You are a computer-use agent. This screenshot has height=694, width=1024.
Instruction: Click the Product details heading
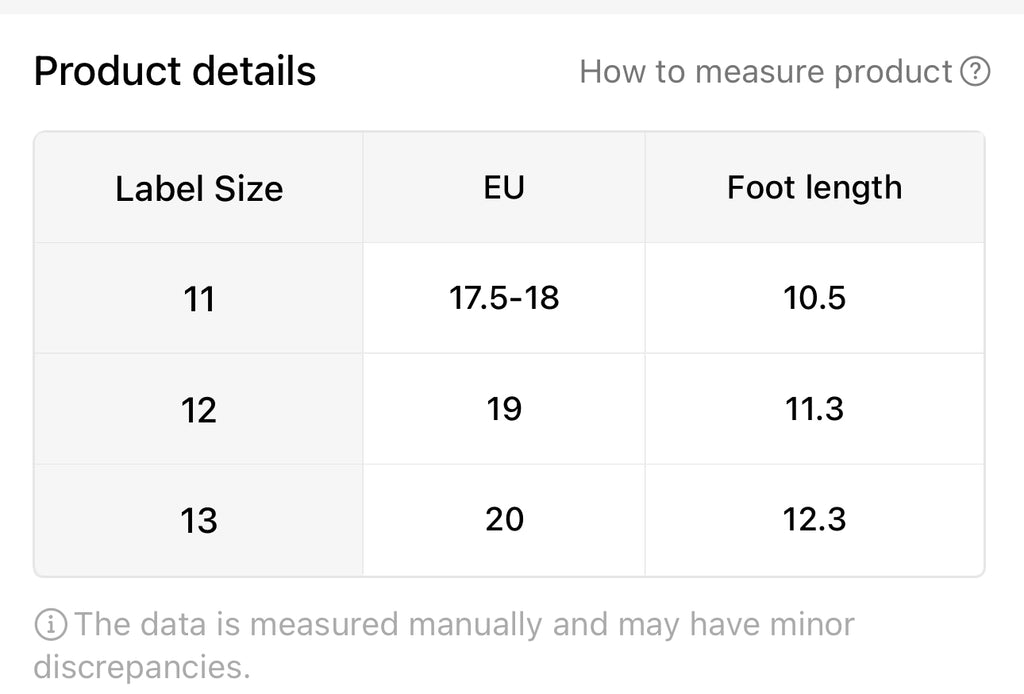pos(175,71)
